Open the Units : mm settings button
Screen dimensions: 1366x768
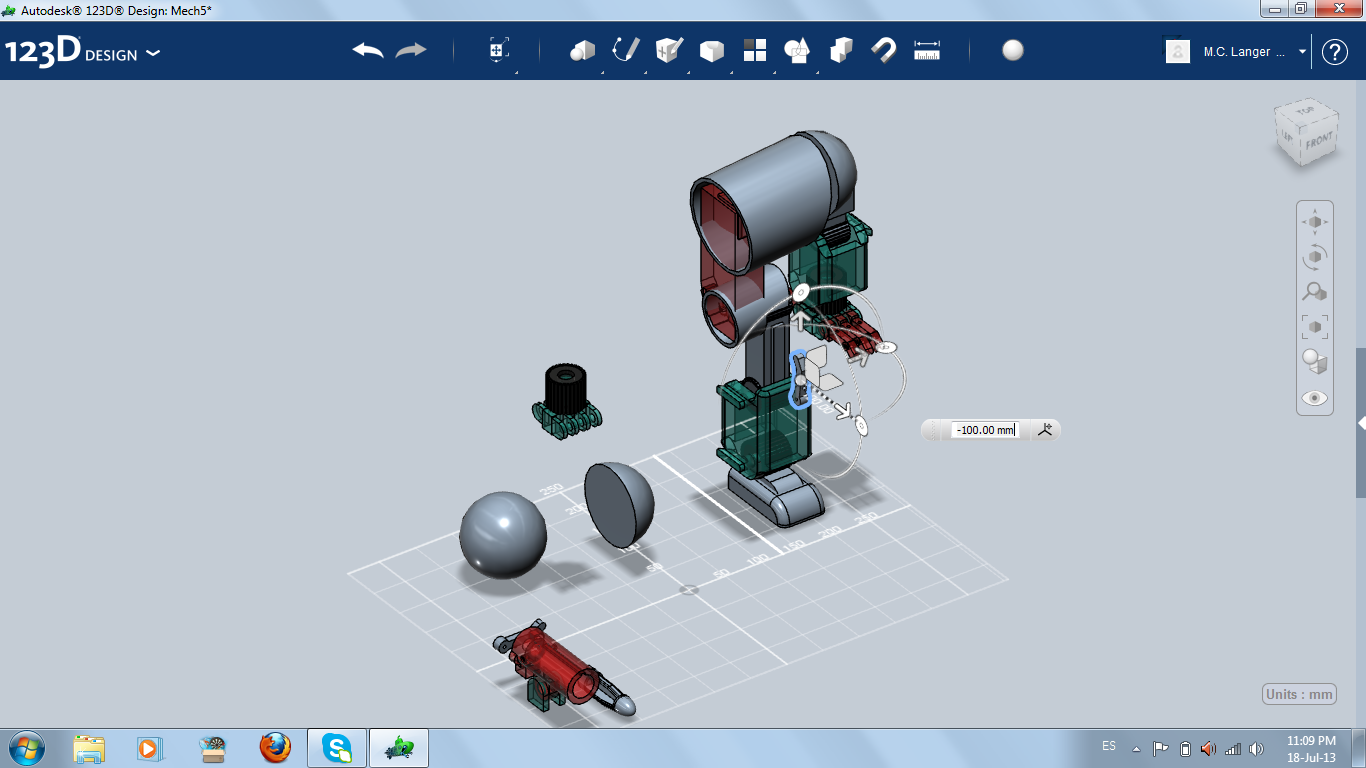pyautogui.click(x=1300, y=695)
